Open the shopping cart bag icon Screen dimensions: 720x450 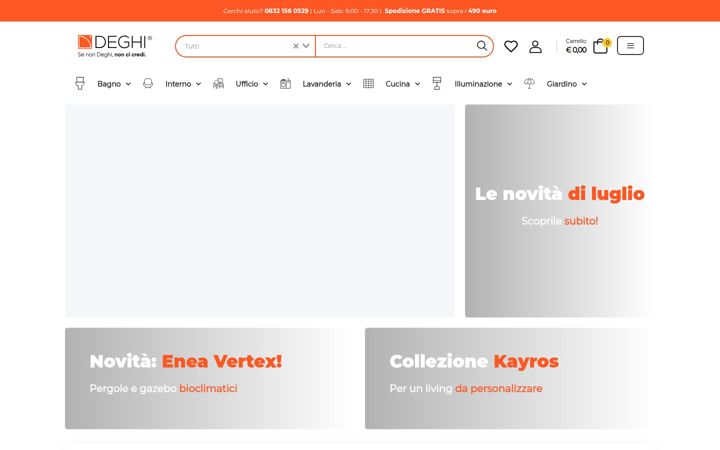(x=601, y=46)
